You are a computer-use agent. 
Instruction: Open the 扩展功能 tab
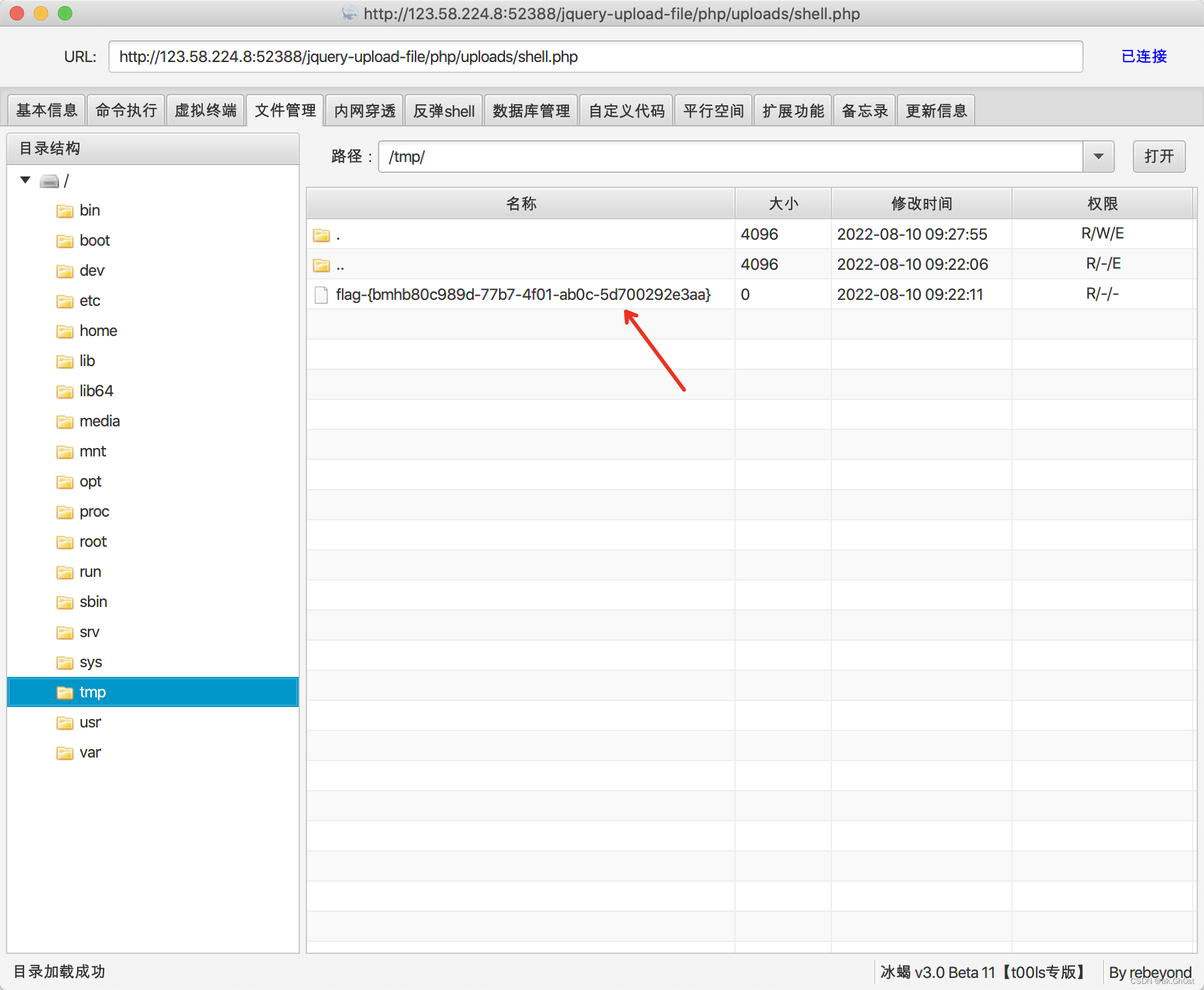pyautogui.click(x=793, y=111)
